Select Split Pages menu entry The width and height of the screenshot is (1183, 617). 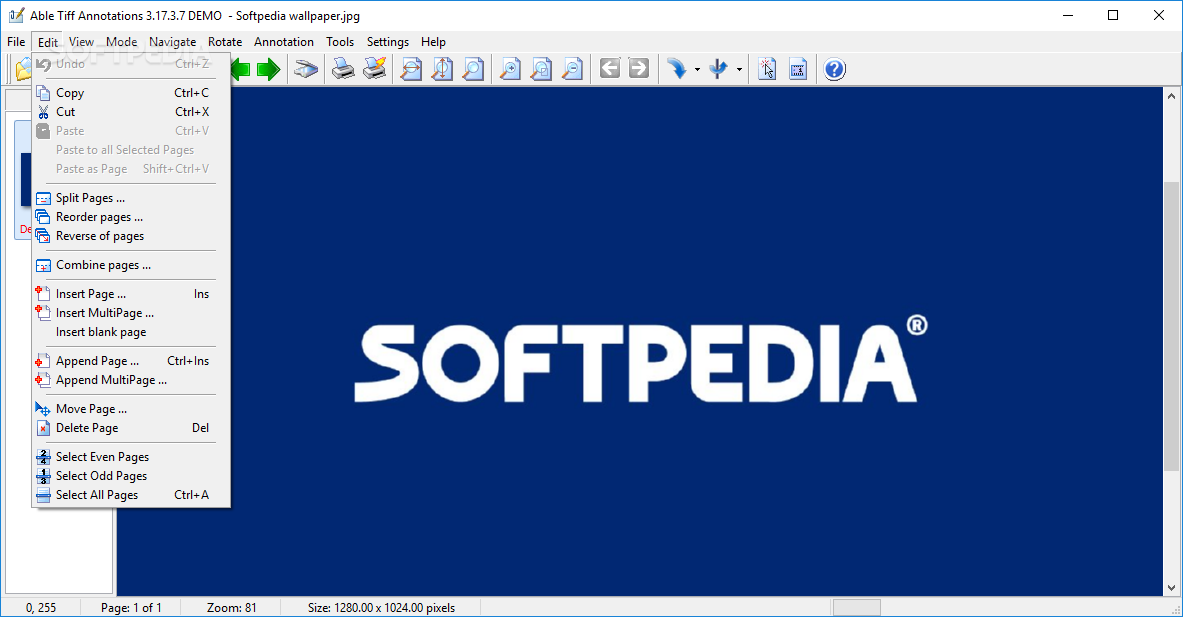(x=131, y=198)
